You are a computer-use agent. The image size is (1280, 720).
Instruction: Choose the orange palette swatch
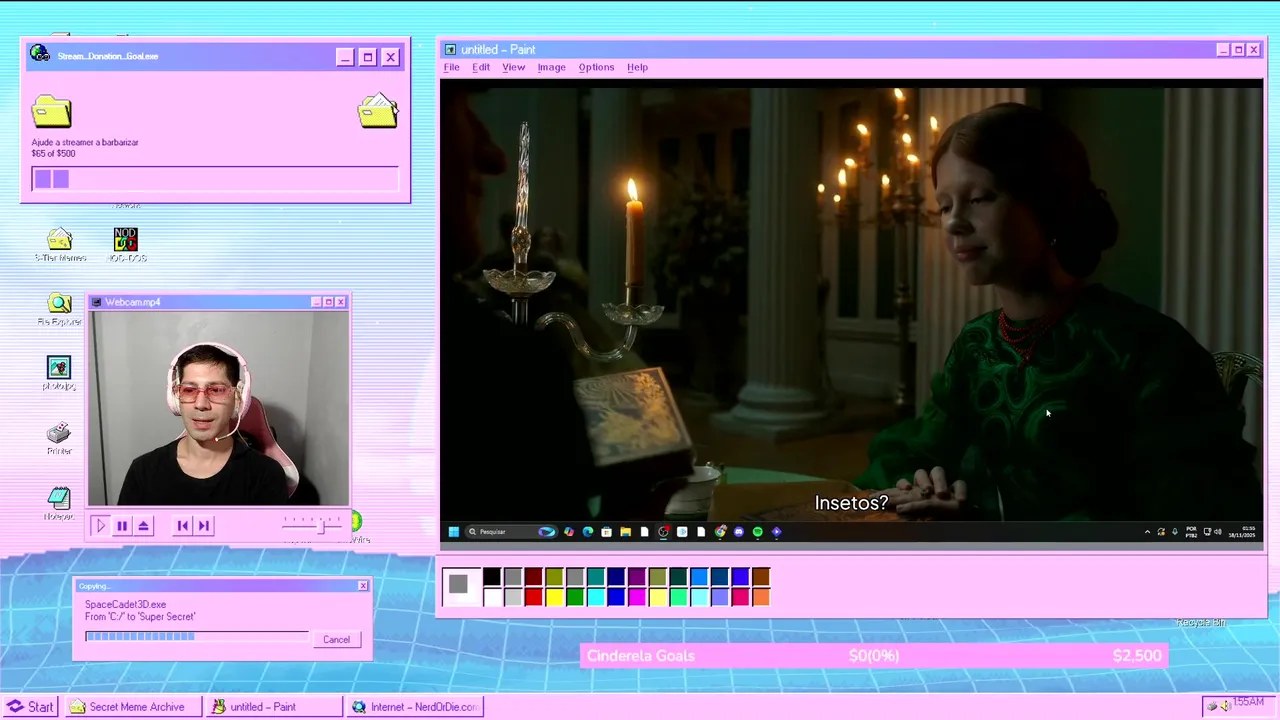761,597
